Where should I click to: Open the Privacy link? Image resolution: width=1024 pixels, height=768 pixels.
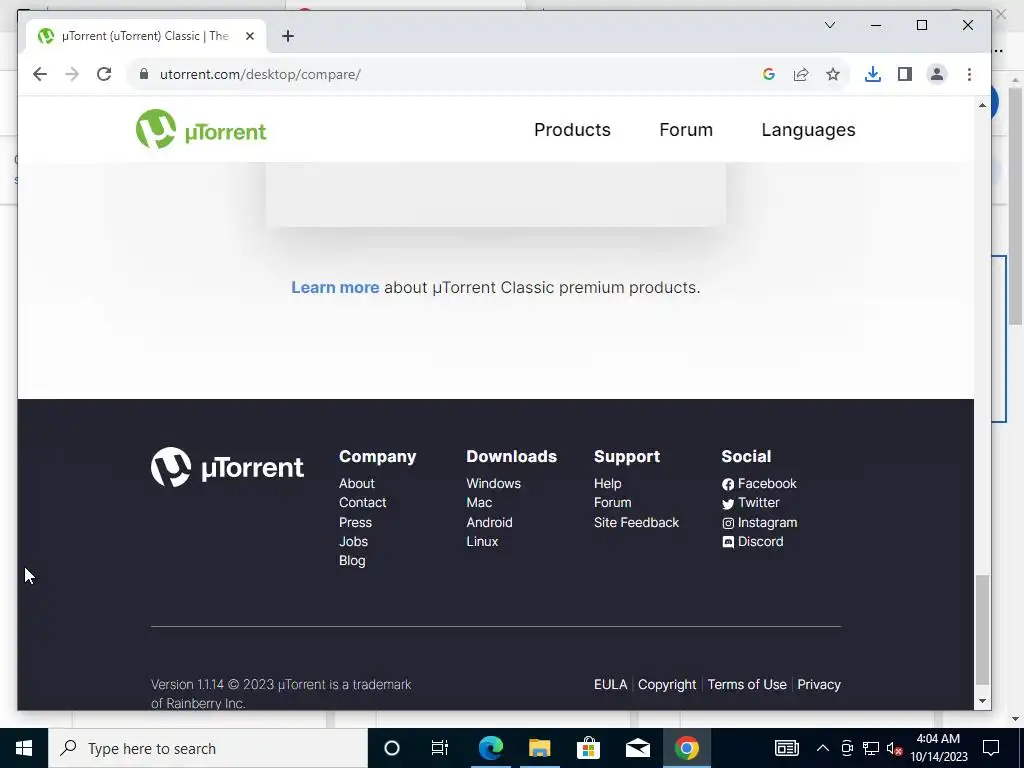[x=819, y=684]
